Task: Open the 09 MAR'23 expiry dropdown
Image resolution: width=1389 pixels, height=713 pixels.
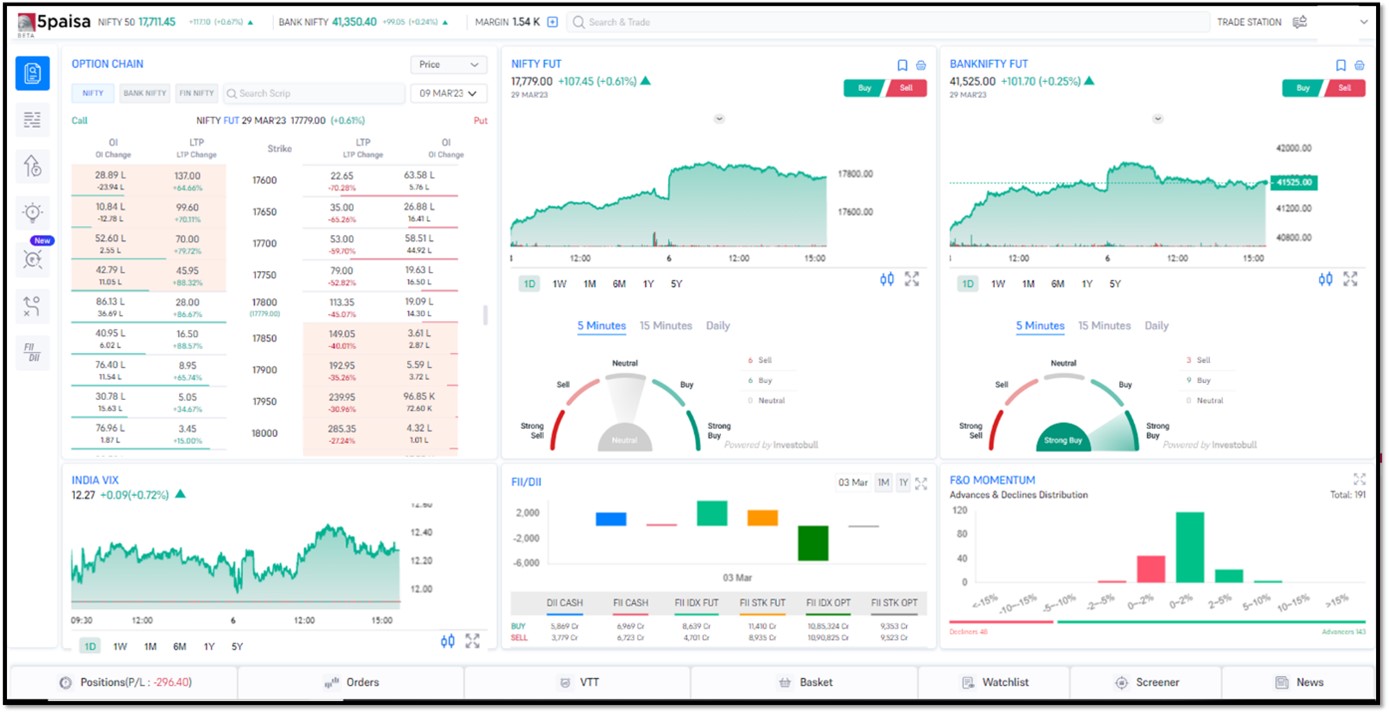Action: (x=449, y=93)
